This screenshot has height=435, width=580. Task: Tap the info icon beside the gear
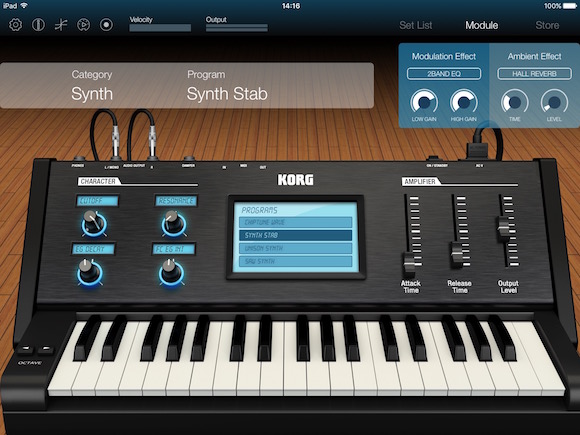[x=38, y=25]
